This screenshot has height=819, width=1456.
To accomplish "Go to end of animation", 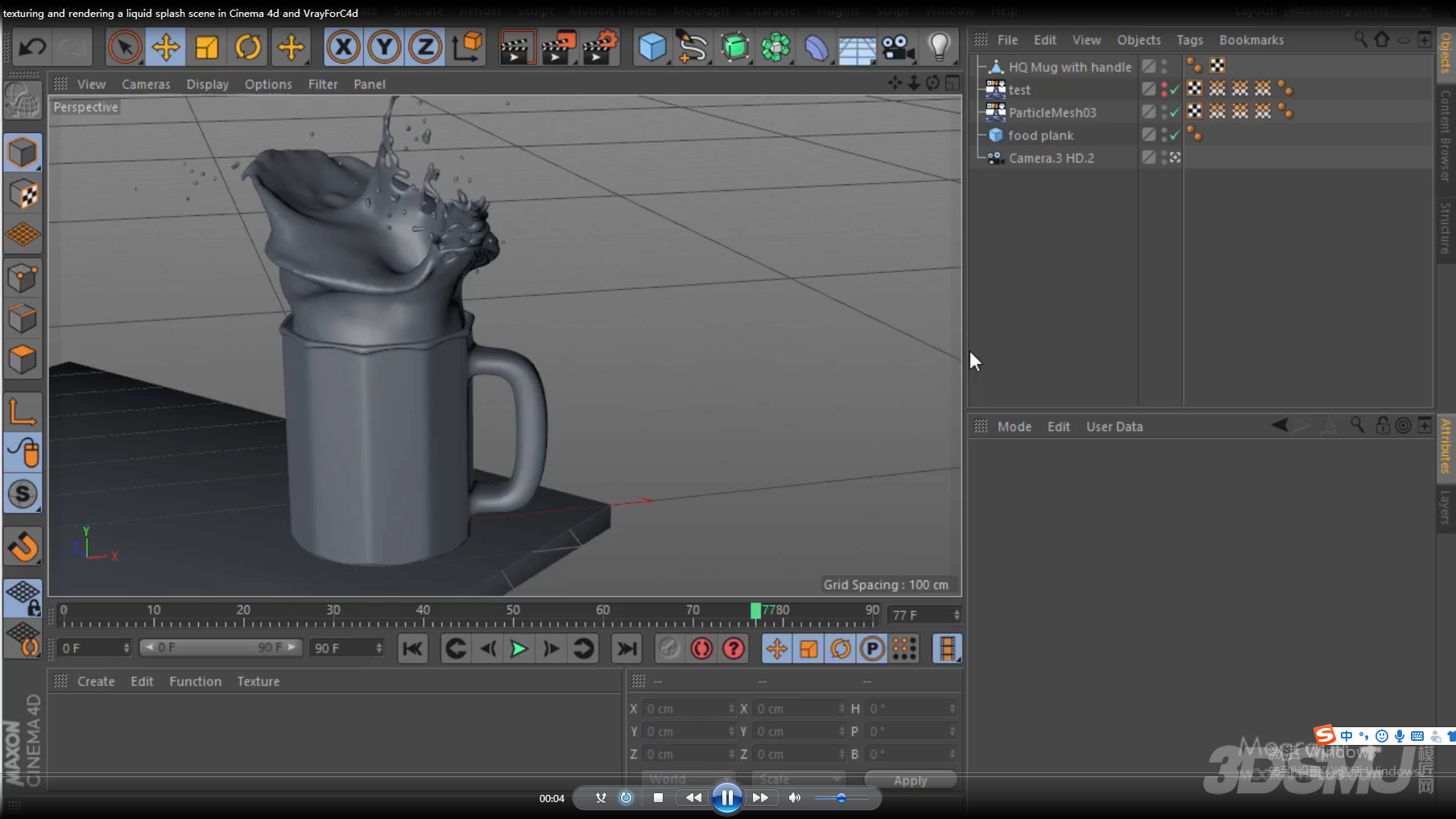I will tap(627, 648).
